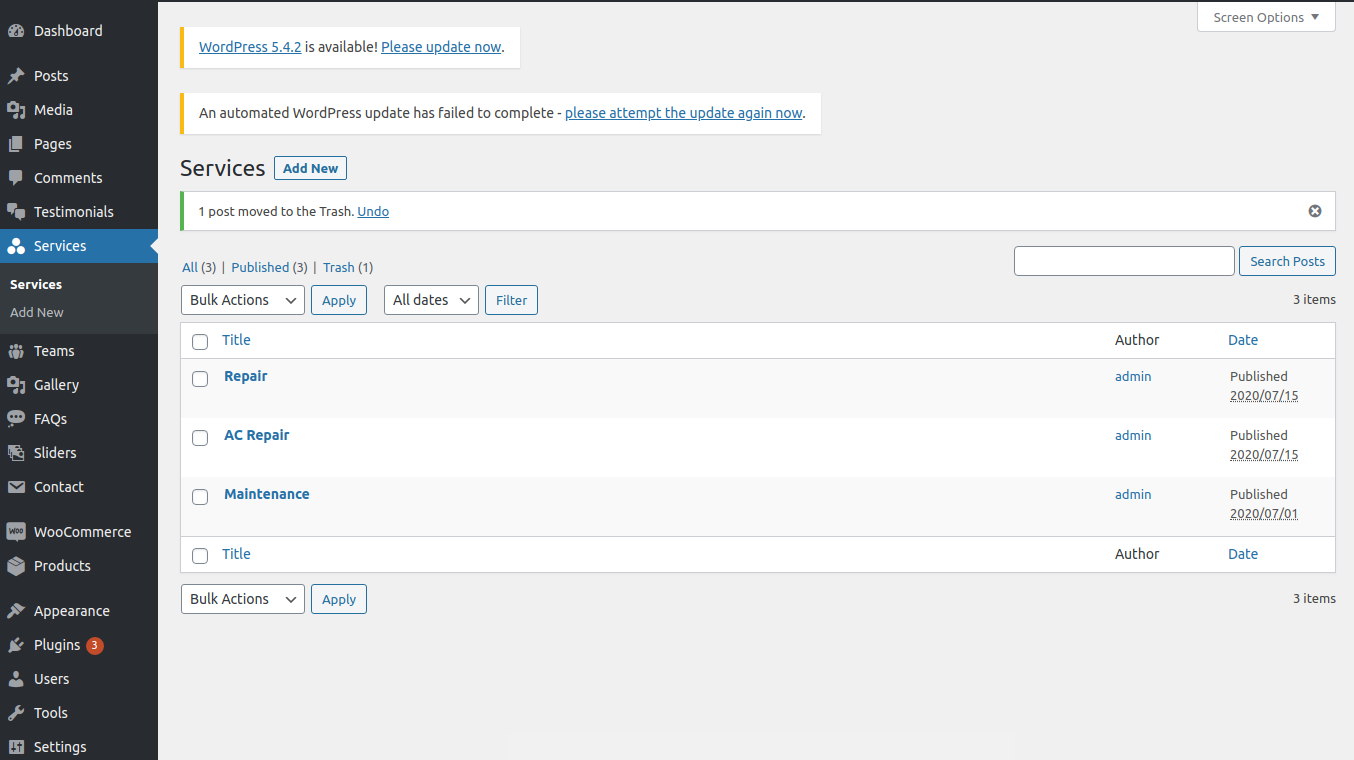Focus the search posts input field

[x=1124, y=261]
